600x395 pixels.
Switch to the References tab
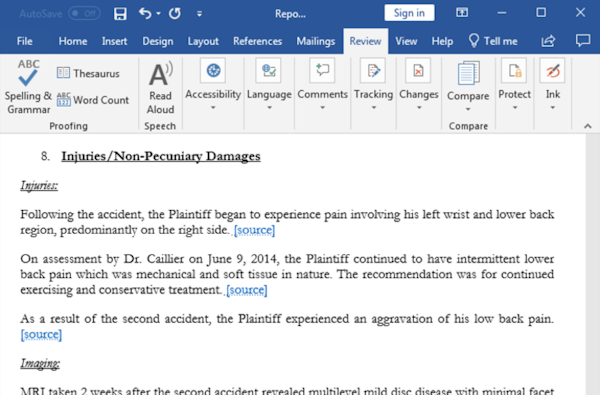(258, 41)
